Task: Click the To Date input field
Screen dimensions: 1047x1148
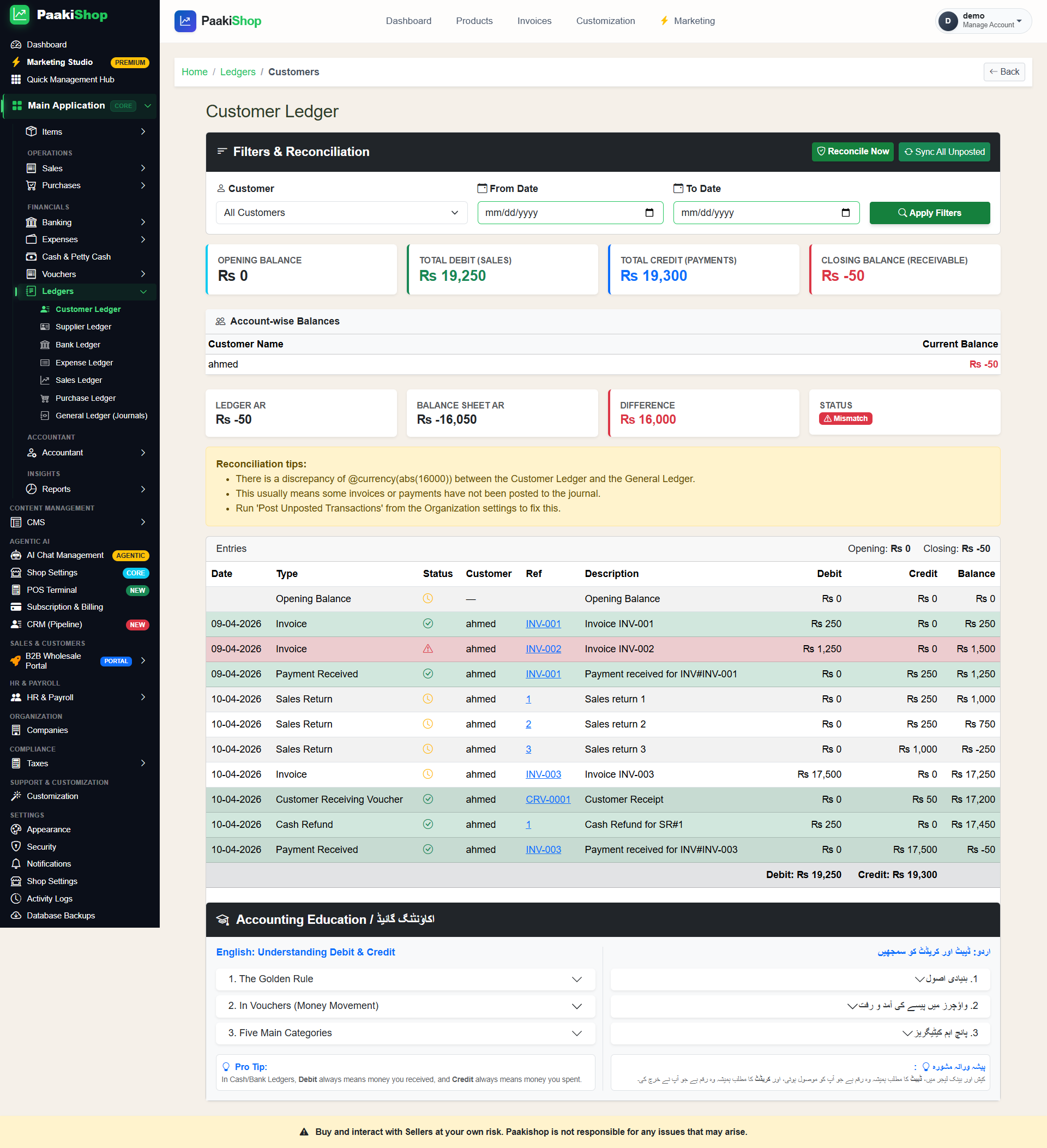Action: 766,212
